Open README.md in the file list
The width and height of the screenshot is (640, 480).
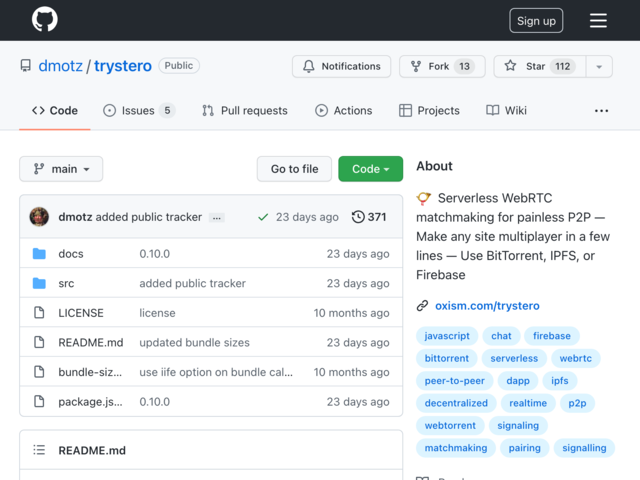91,342
